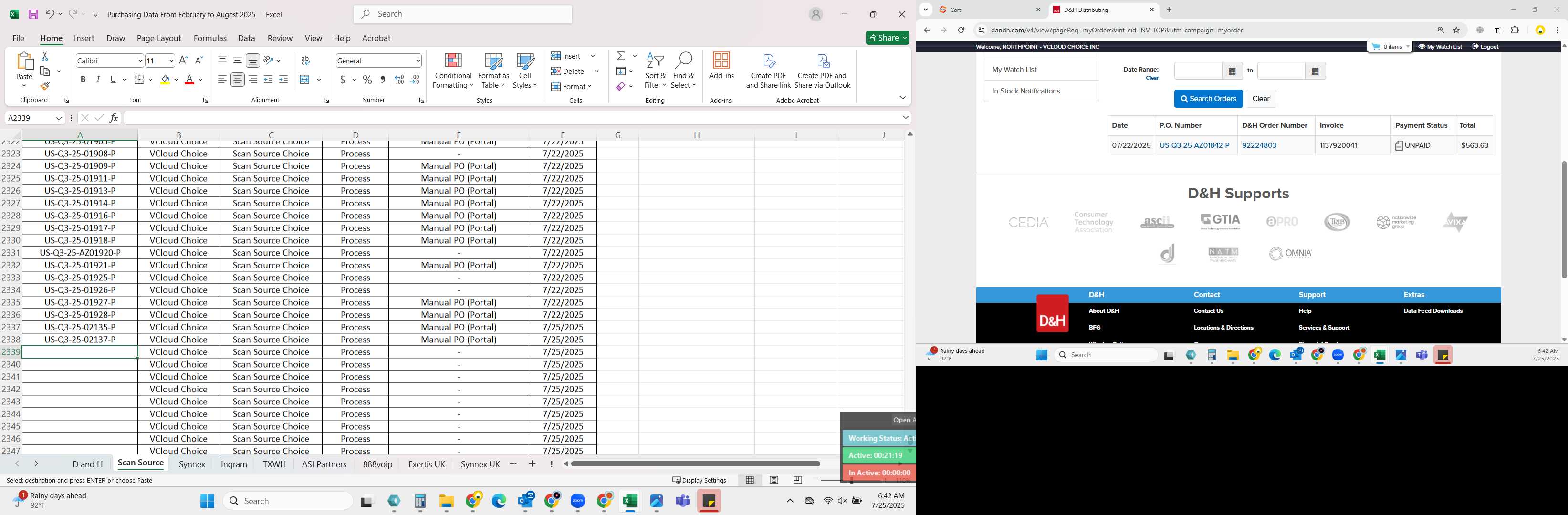This screenshot has width=1568, height=515.
Task: Click Comma Style icon
Action: [x=383, y=80]
